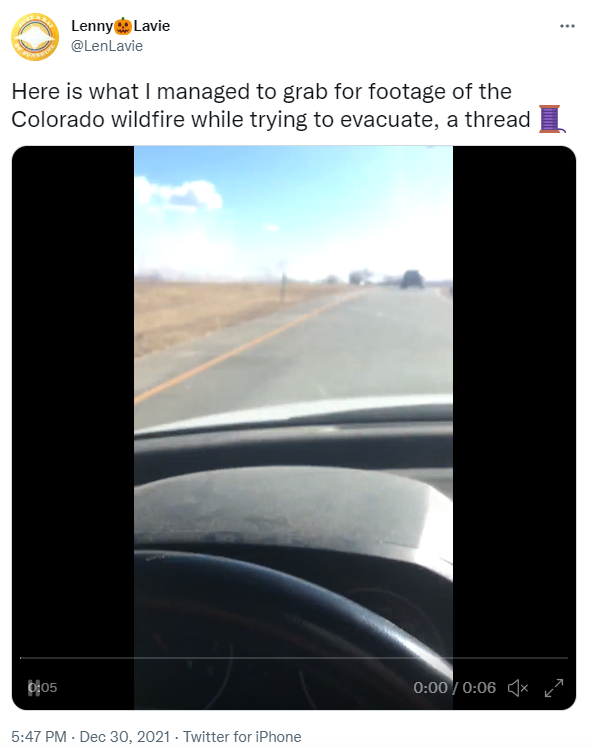Pause the video using the pause button

click(33, 687)
